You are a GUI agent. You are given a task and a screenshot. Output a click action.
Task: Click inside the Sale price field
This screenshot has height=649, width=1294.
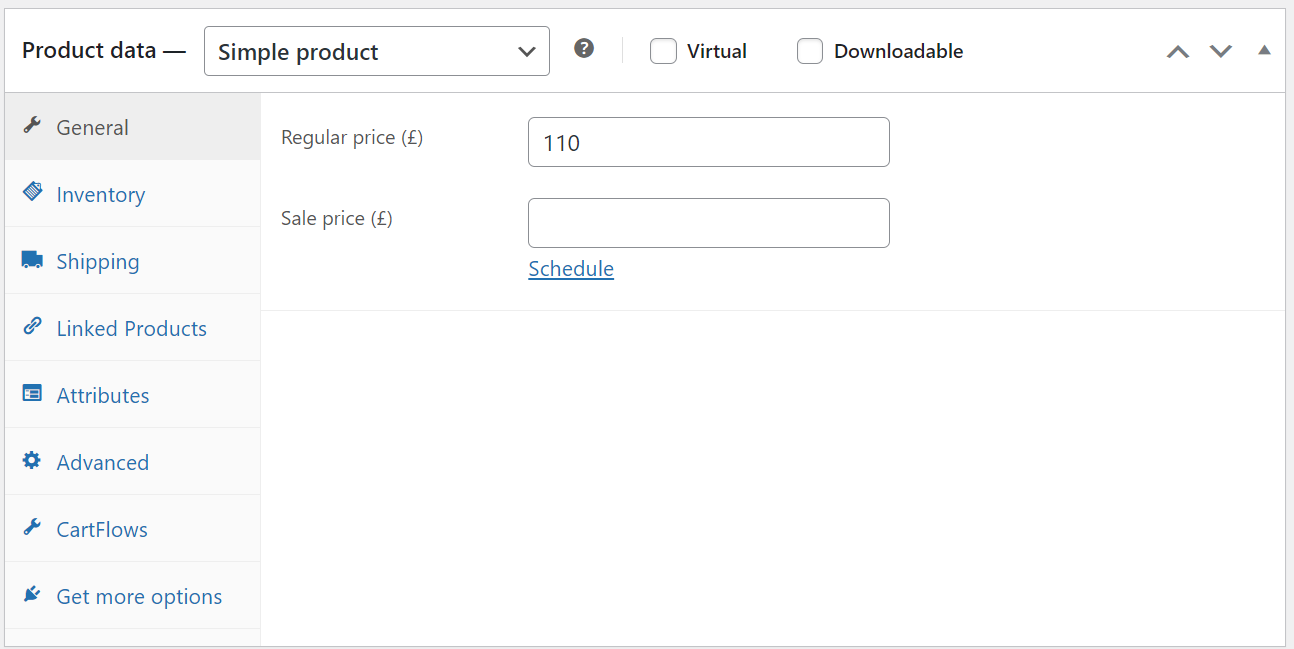(x=708, y=222)
